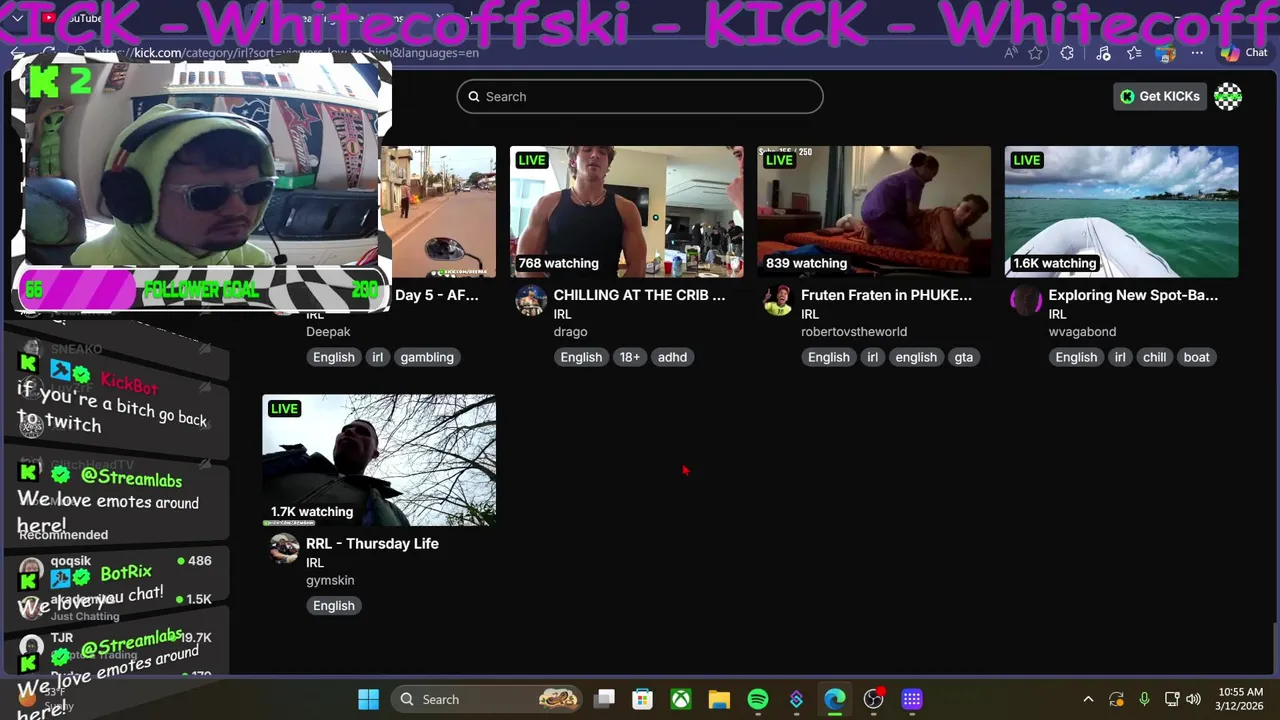Click the taskbar Search box

tap(487, 699)
